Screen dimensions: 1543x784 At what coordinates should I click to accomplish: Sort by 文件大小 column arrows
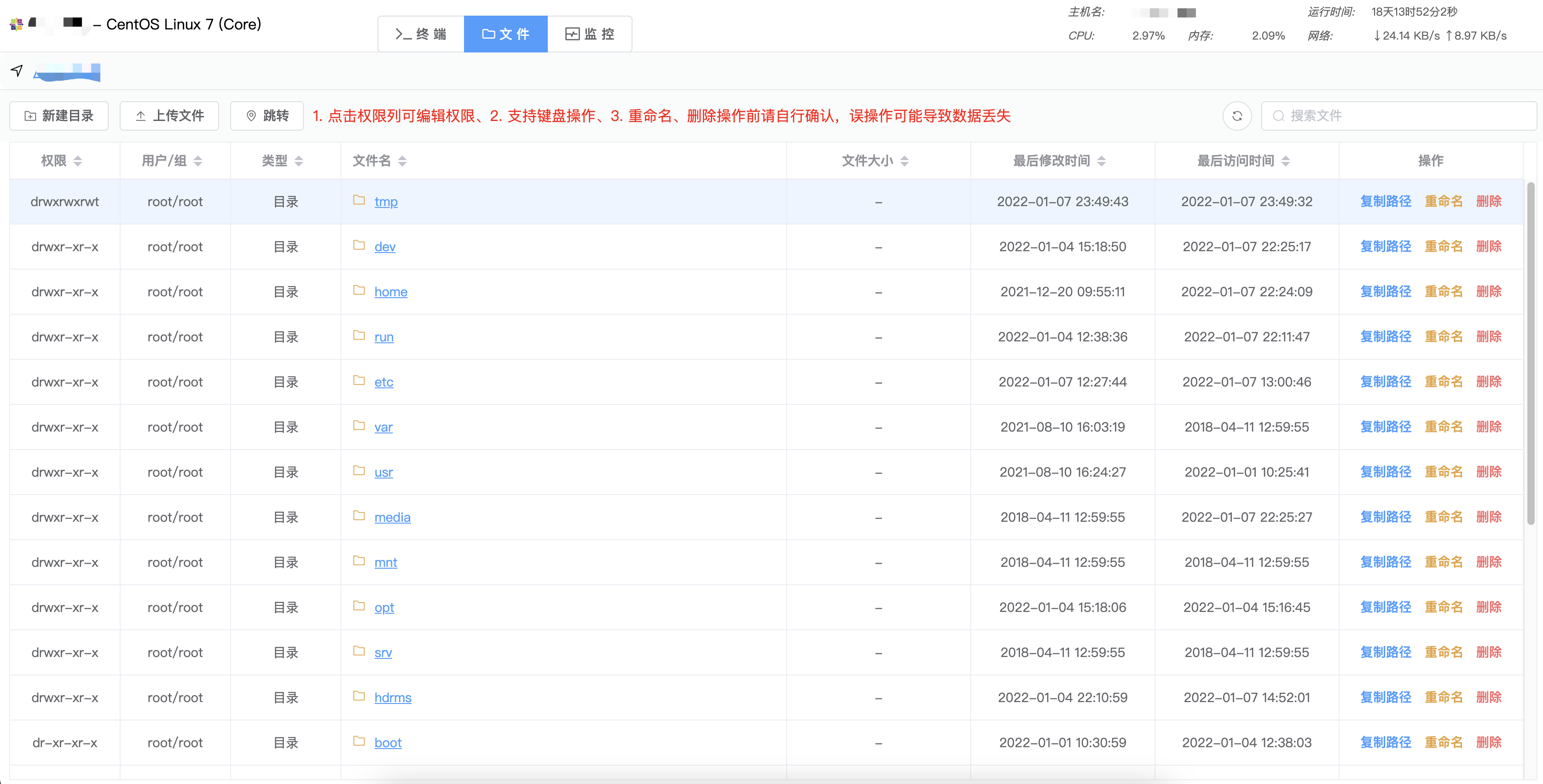(x=905, y=161)
